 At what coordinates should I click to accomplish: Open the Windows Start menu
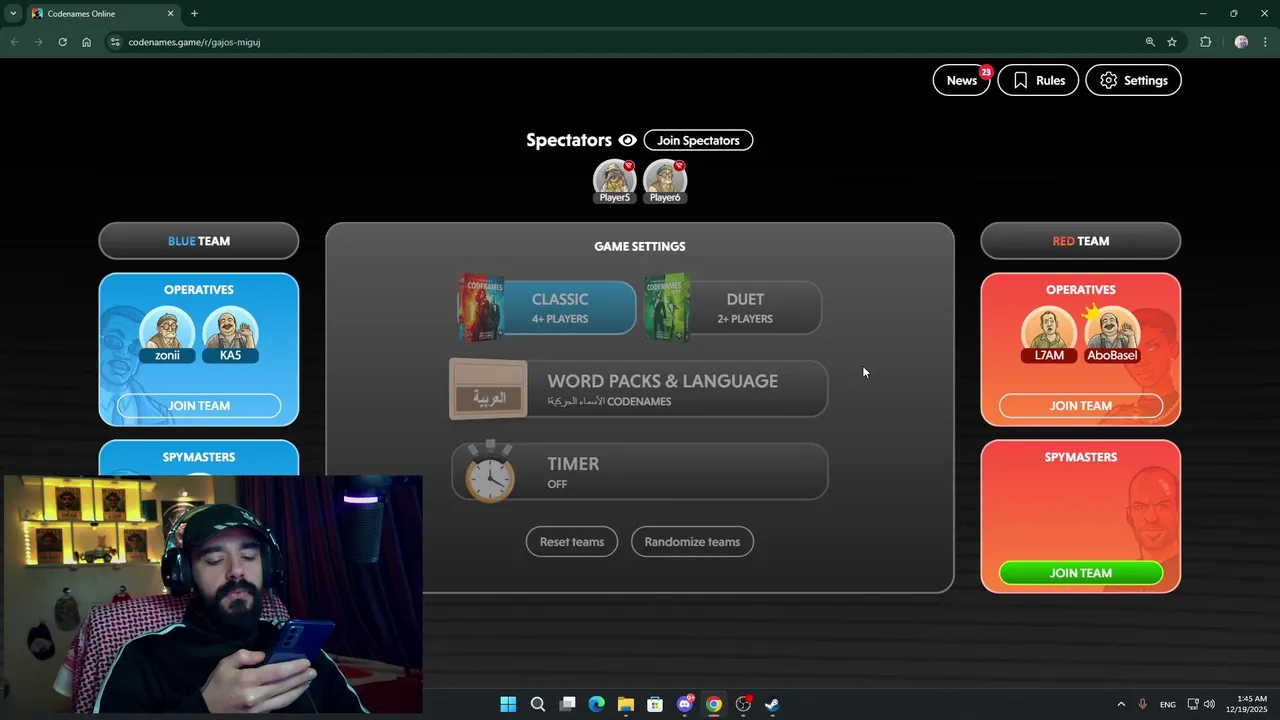coord(508,704)
